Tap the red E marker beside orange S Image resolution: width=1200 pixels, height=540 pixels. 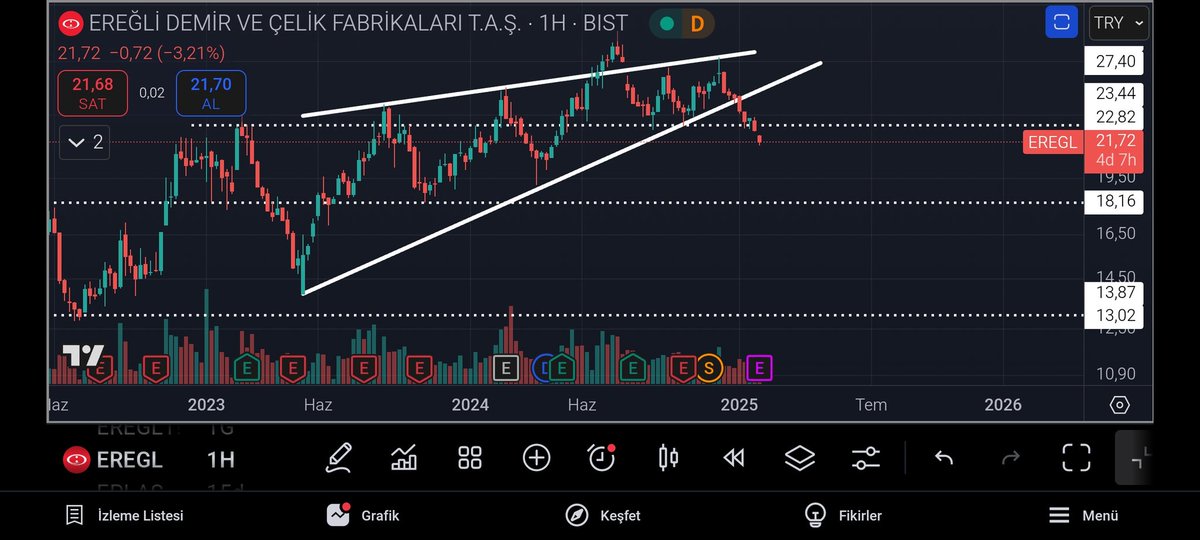[x=684, y=368]
